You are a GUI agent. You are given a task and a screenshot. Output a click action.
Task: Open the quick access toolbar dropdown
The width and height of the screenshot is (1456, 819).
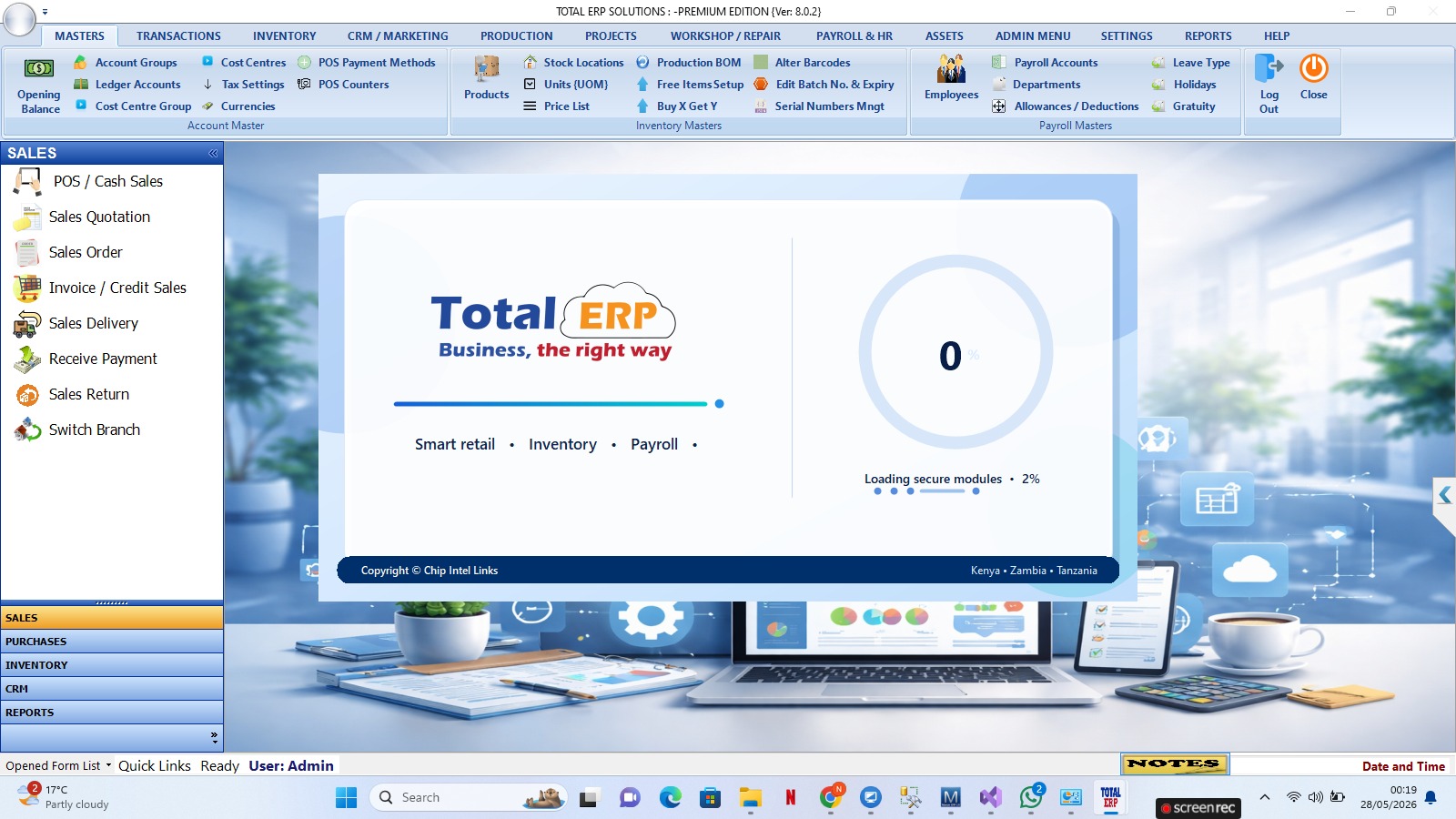point(45,12)
